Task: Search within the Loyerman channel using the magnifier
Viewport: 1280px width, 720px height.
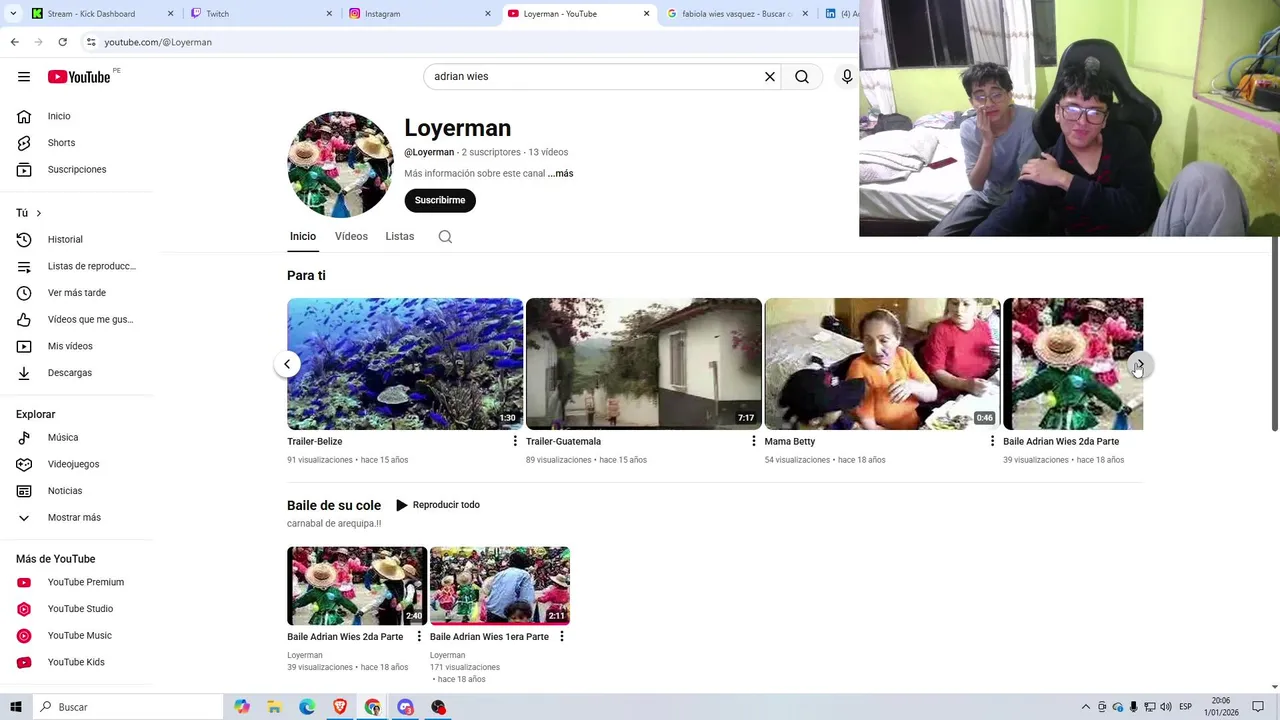Action: 445,237
